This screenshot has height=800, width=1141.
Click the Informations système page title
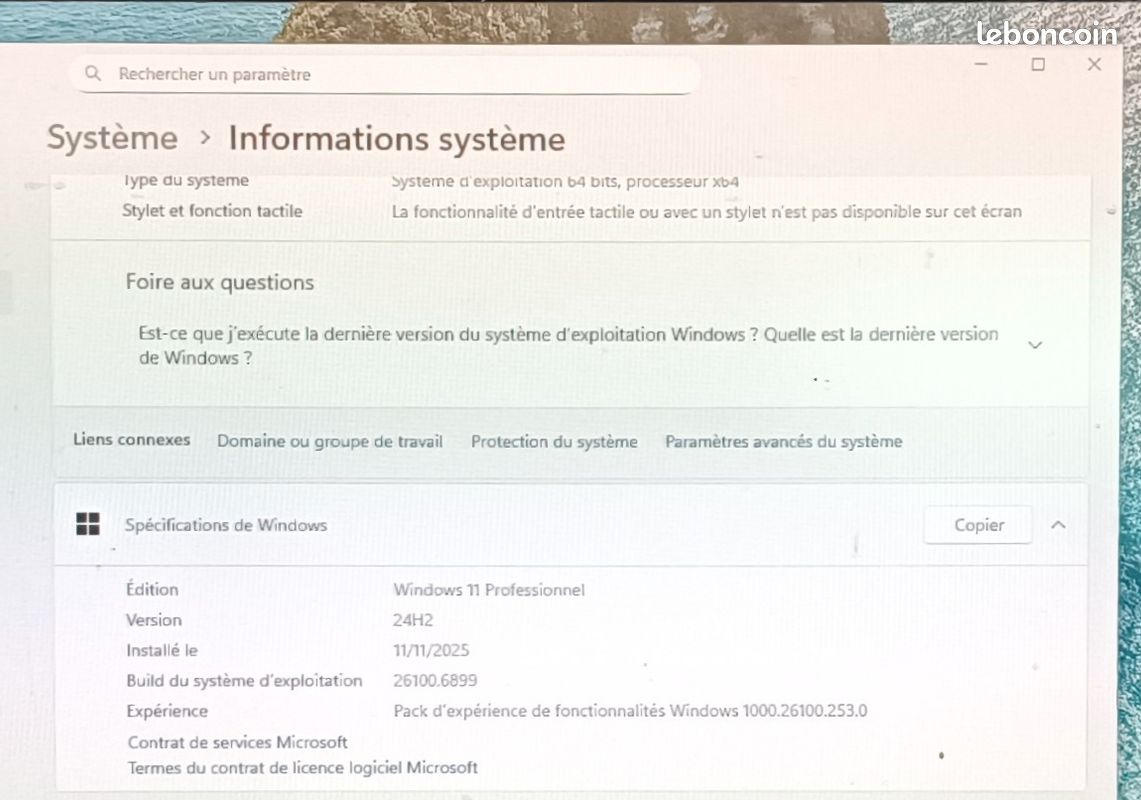pos(397,138)
